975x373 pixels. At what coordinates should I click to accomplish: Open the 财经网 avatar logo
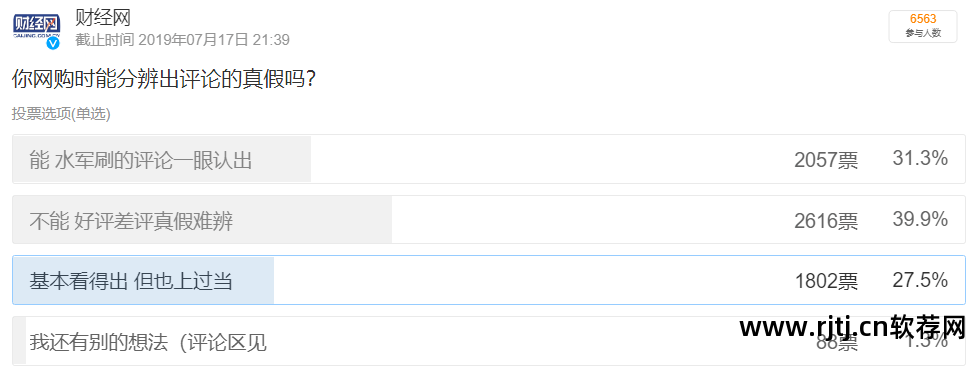click(x=37, y=27)
